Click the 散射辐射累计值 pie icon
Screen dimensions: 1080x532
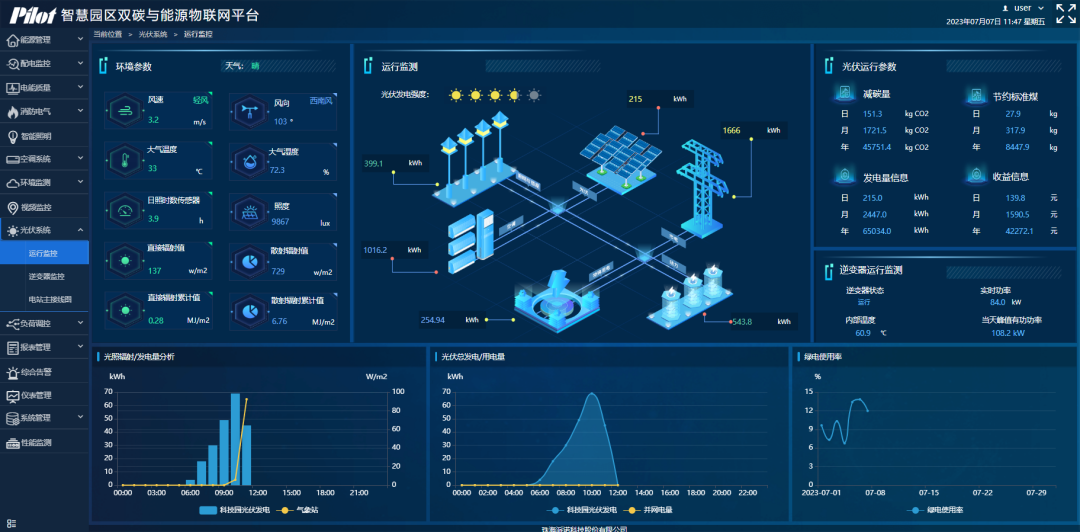249,310
